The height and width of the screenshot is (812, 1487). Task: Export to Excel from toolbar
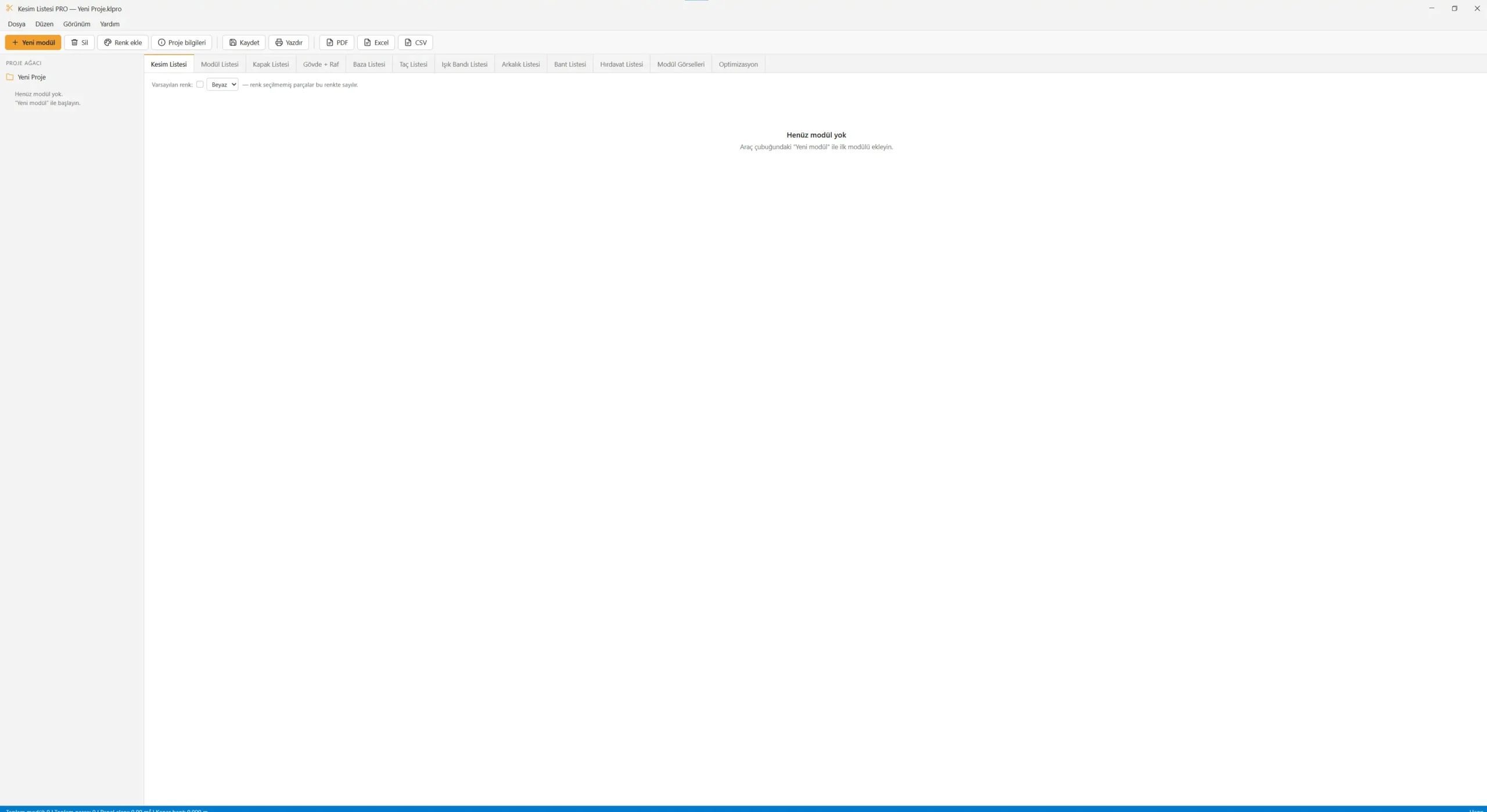(376, 42)
